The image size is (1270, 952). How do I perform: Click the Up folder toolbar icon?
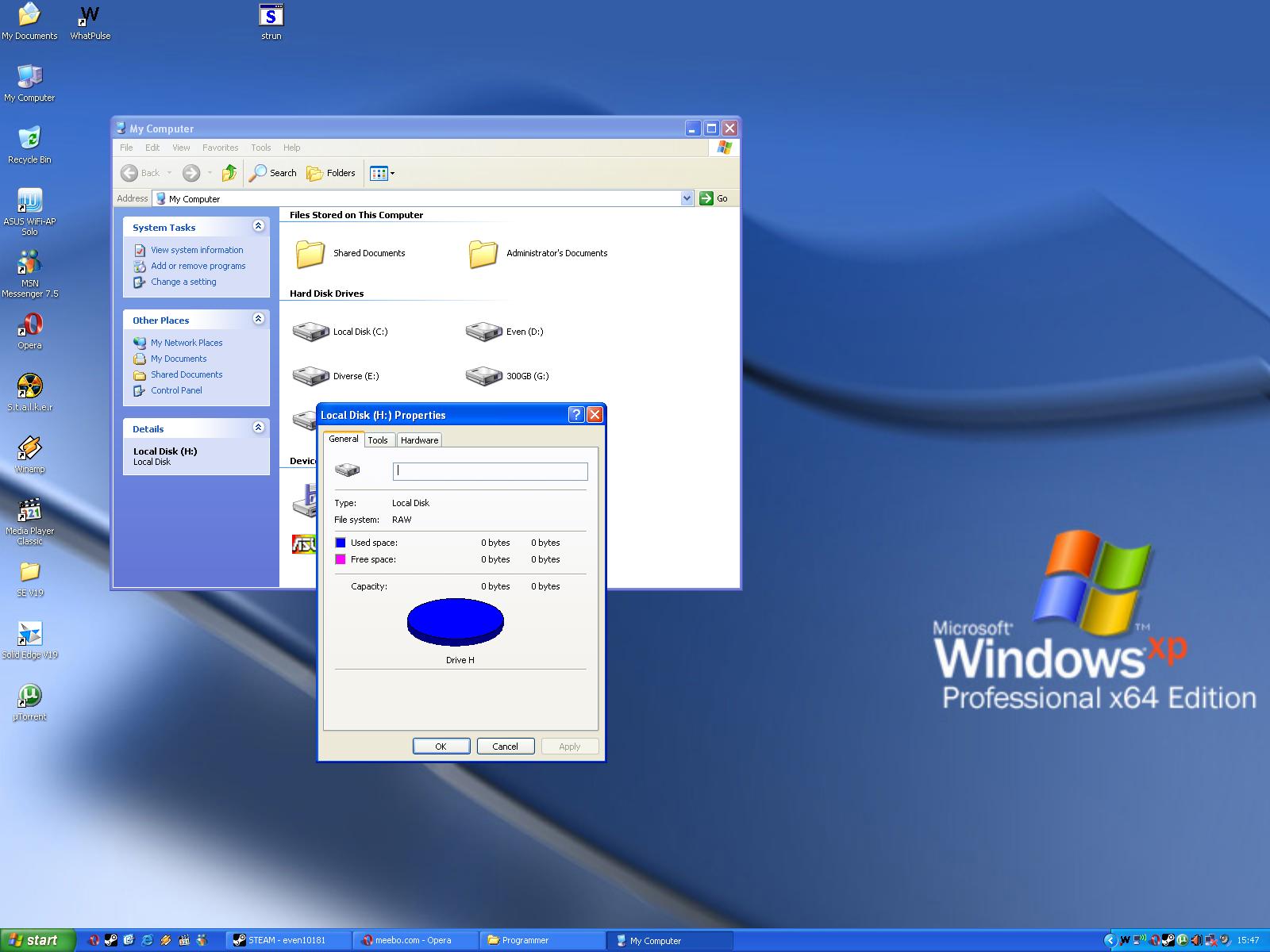point(229,172)
